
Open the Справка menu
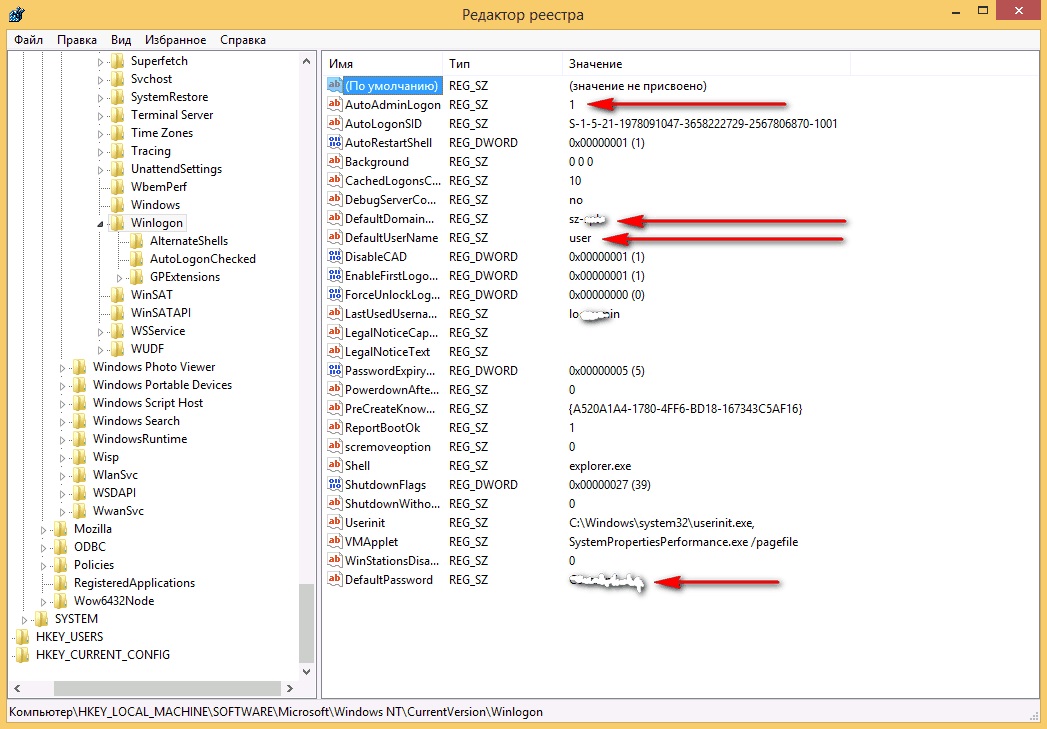coord(243,40)
